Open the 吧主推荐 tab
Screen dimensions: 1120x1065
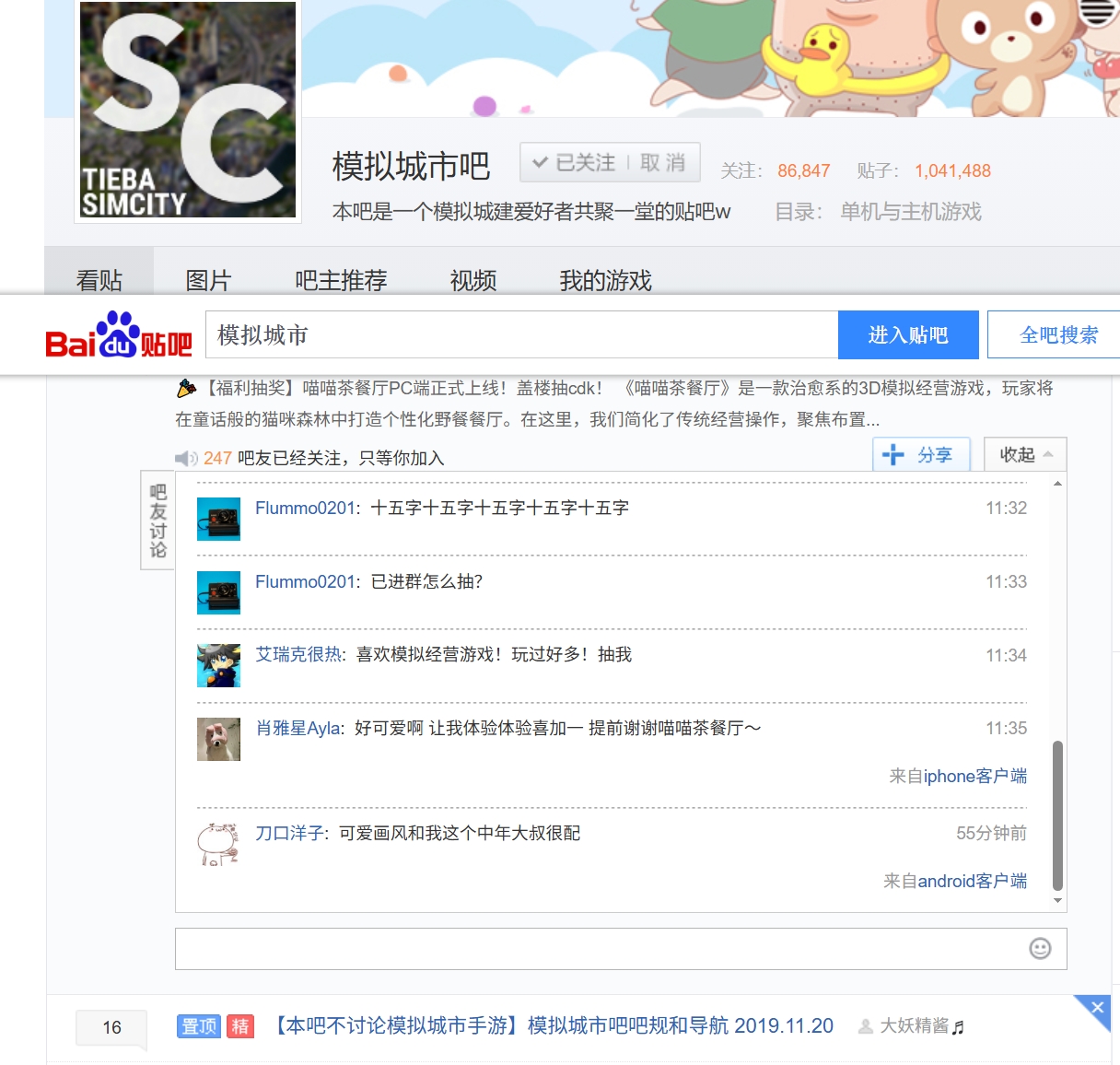click(x=341, y=280)
